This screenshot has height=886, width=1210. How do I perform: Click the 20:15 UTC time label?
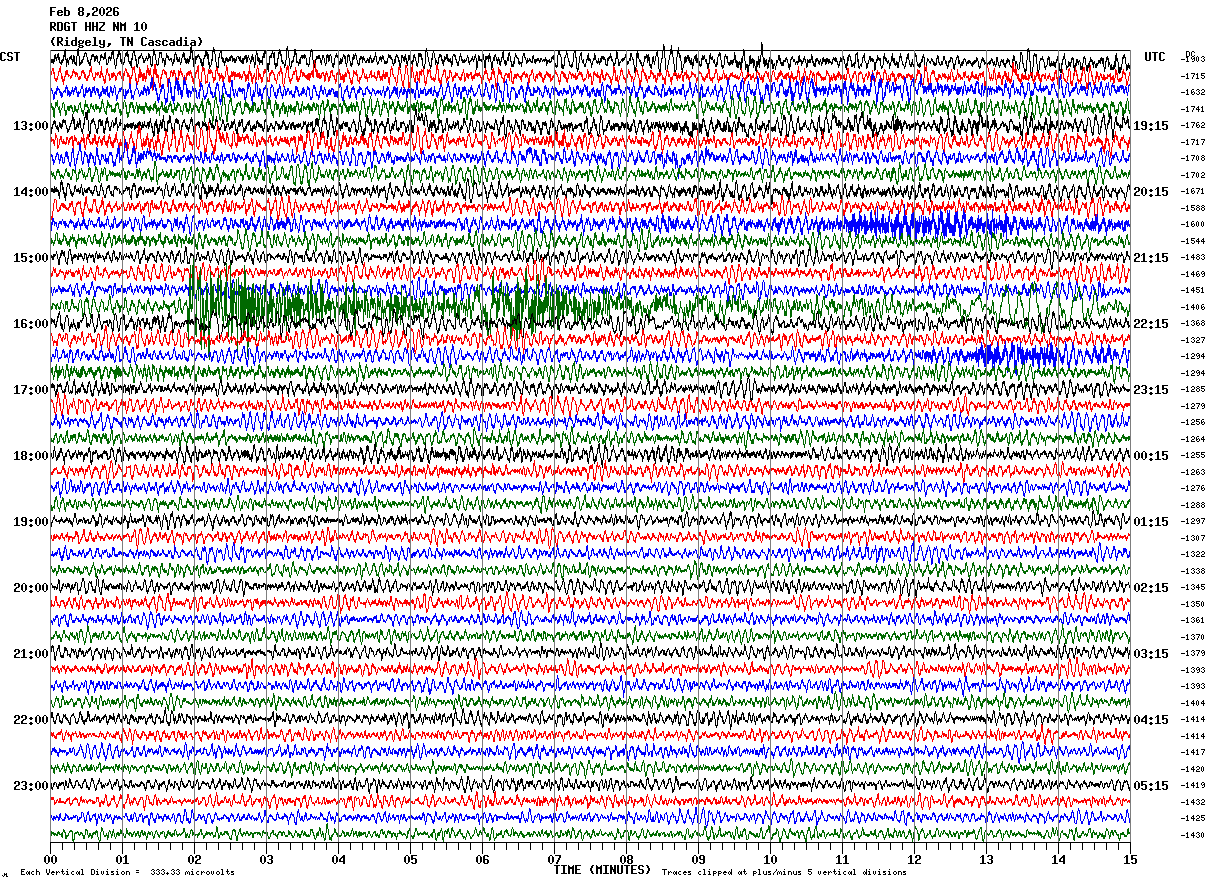click(x=1150, y=192)
